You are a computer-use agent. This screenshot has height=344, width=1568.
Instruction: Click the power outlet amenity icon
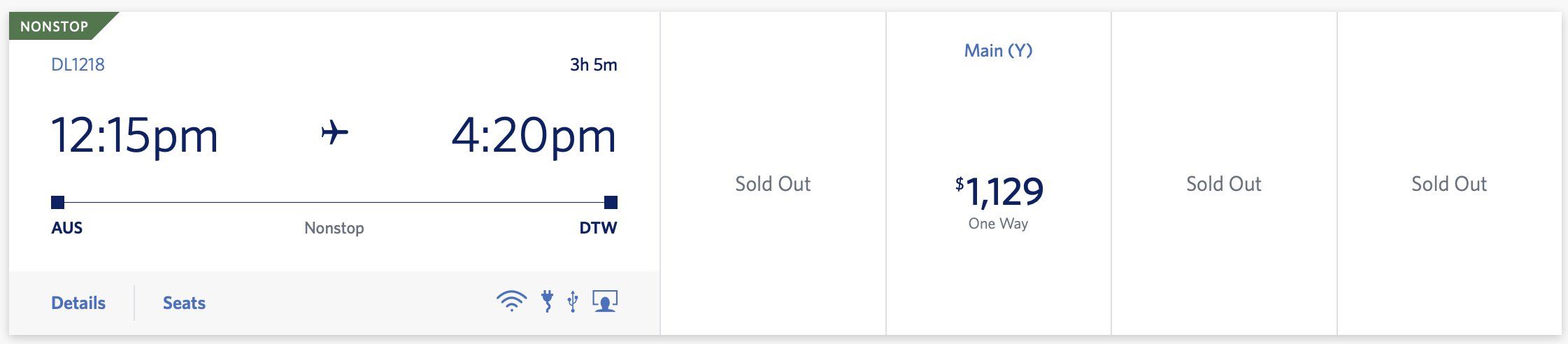click(547, 301)
